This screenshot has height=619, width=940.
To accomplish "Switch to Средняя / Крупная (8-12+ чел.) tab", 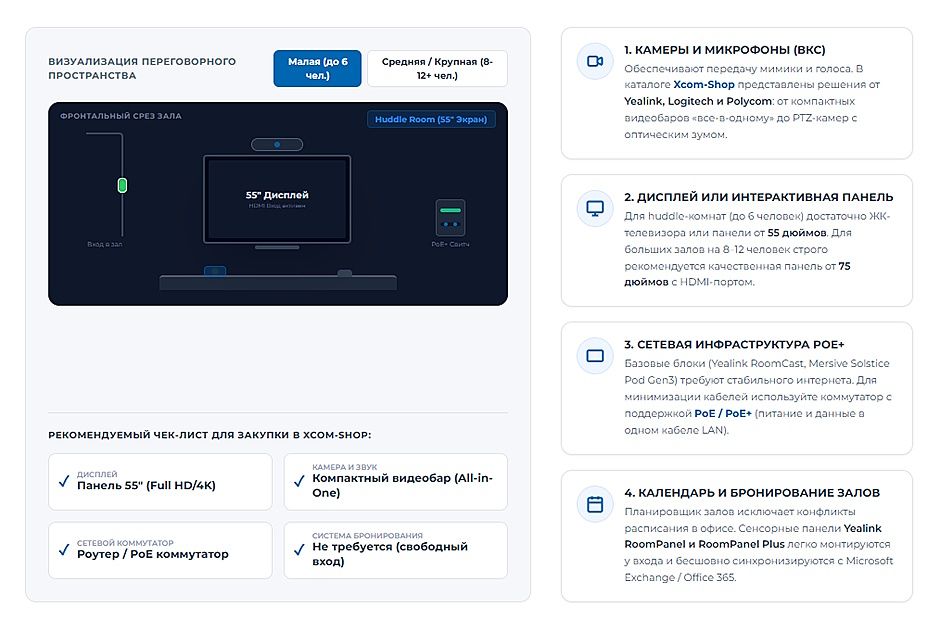I will (437, 68).
